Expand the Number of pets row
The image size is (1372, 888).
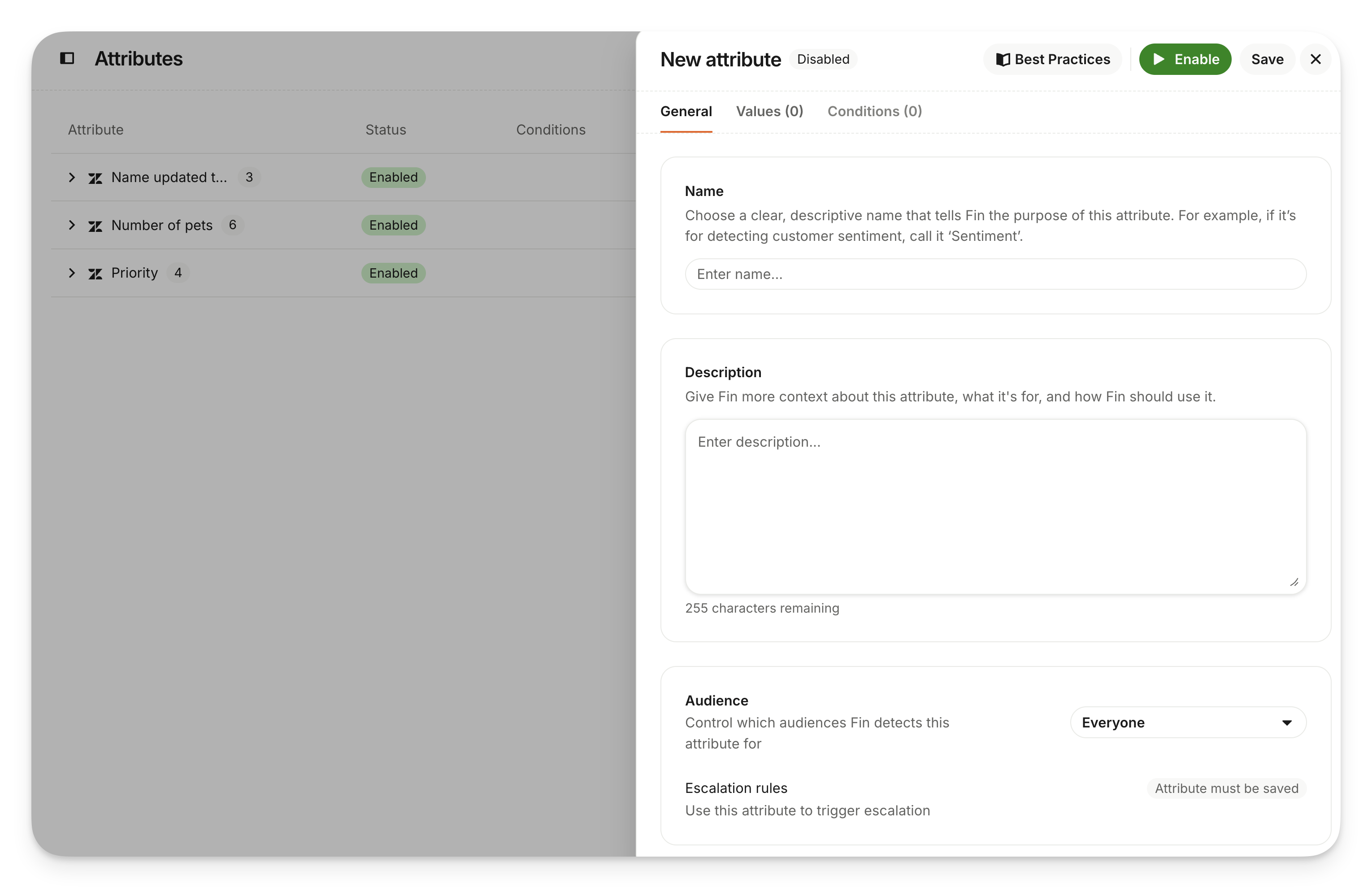point(72,225)
